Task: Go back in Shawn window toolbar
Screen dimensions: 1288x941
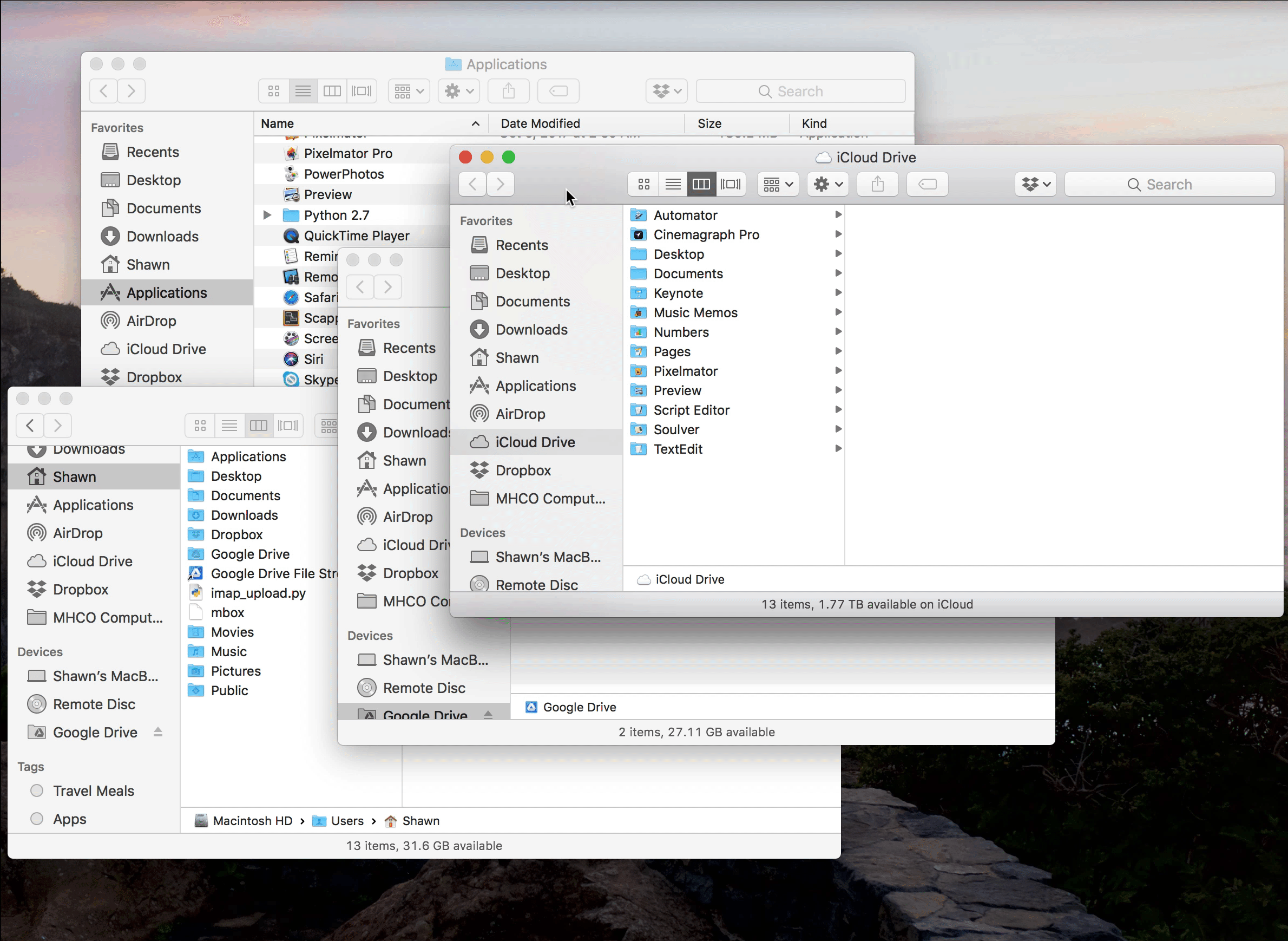Action: tap(30, 426)
